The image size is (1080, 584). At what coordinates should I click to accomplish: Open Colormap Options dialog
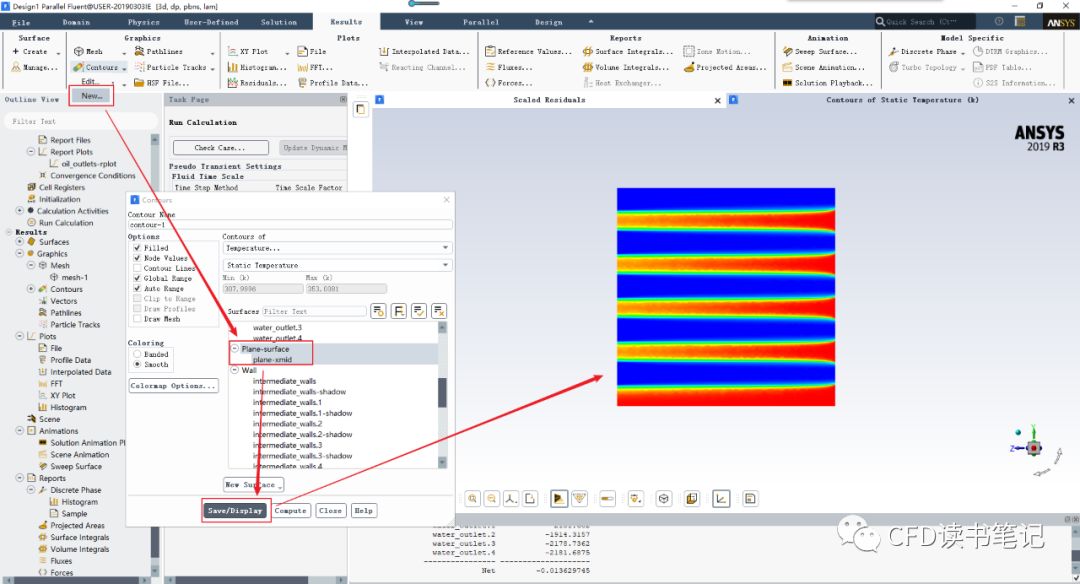174,386
